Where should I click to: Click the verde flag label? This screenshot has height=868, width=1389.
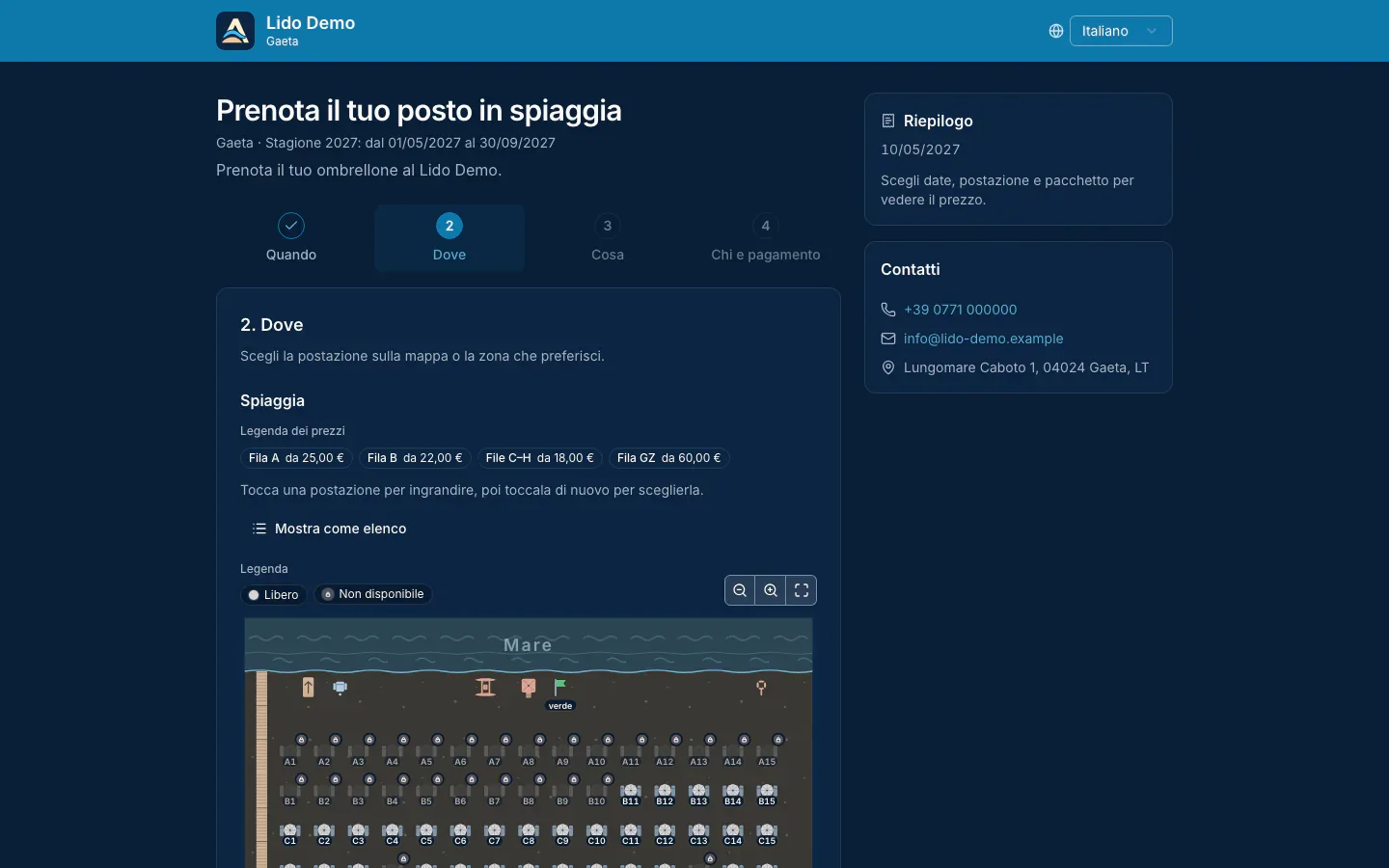(560, 706)
